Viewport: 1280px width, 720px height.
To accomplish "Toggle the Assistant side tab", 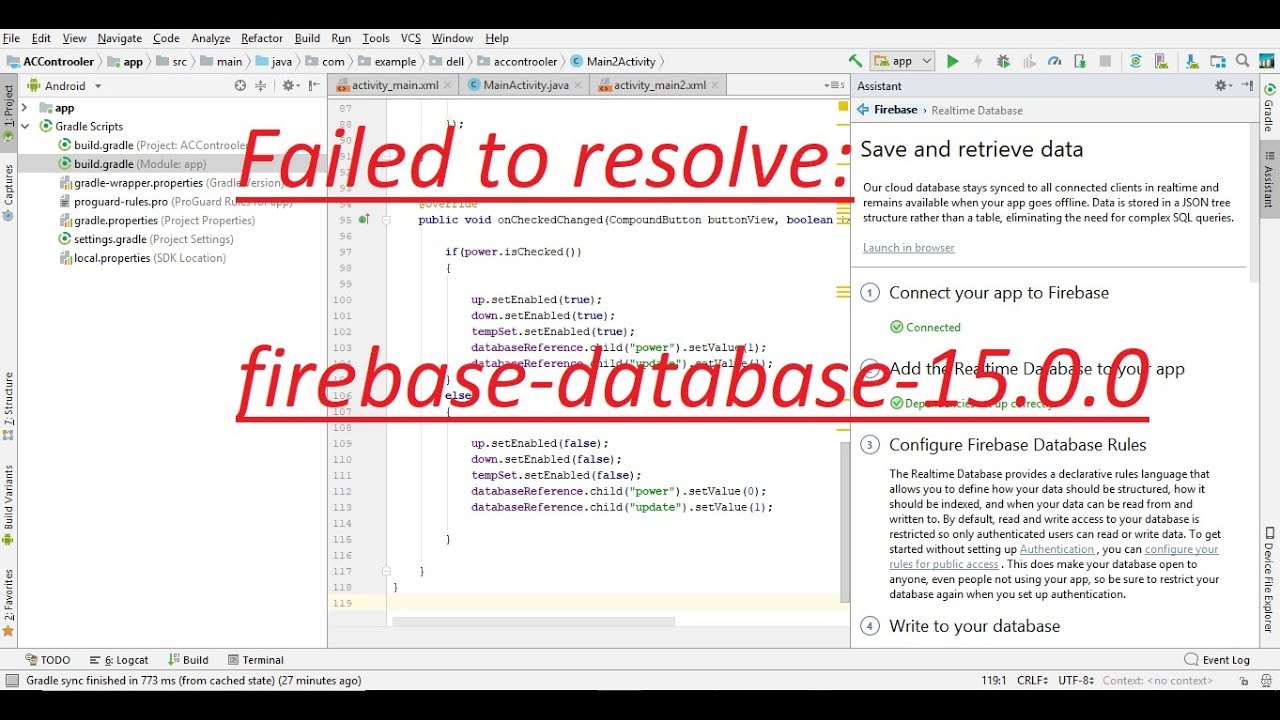I will [1268, 177].
